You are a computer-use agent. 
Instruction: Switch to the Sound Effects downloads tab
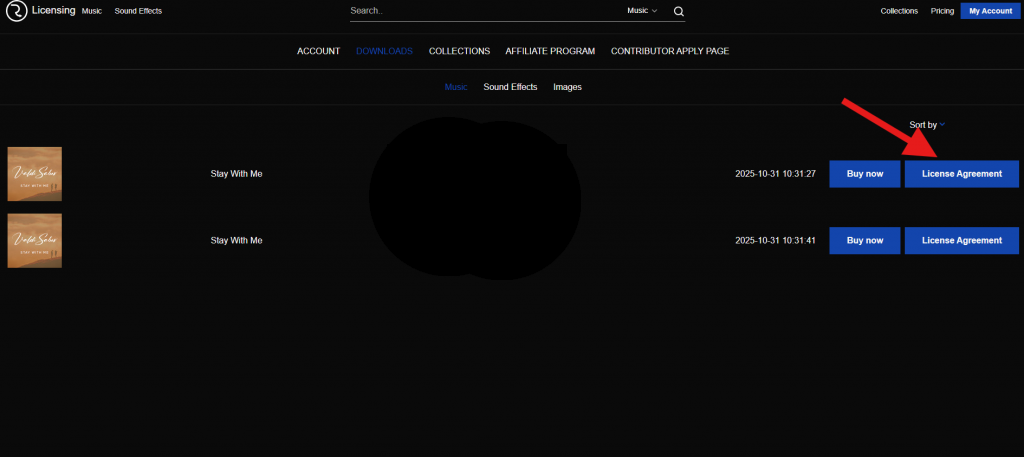(510, 87)
